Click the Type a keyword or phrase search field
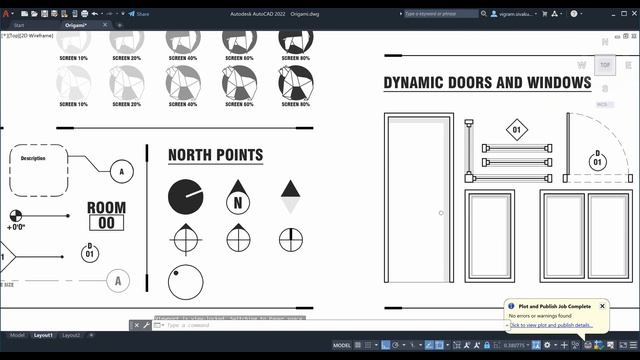 tap(441, 13)
